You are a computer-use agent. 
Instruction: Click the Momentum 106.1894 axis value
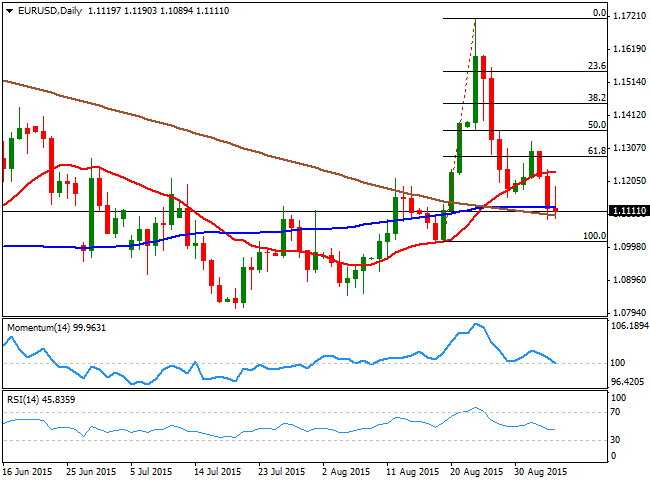point(626,326)
